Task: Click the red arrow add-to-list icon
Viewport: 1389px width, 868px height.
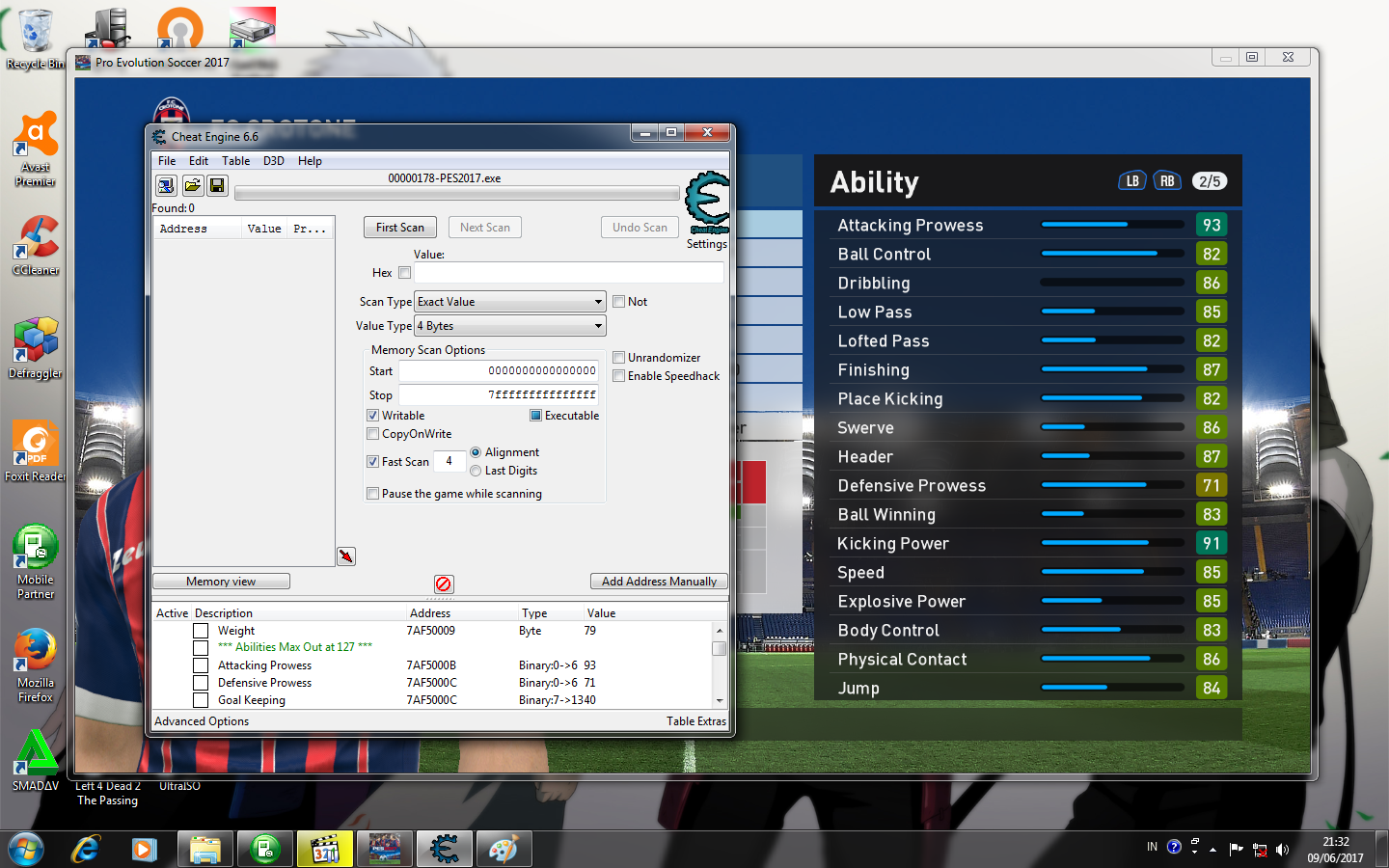Action: (346, 556)
